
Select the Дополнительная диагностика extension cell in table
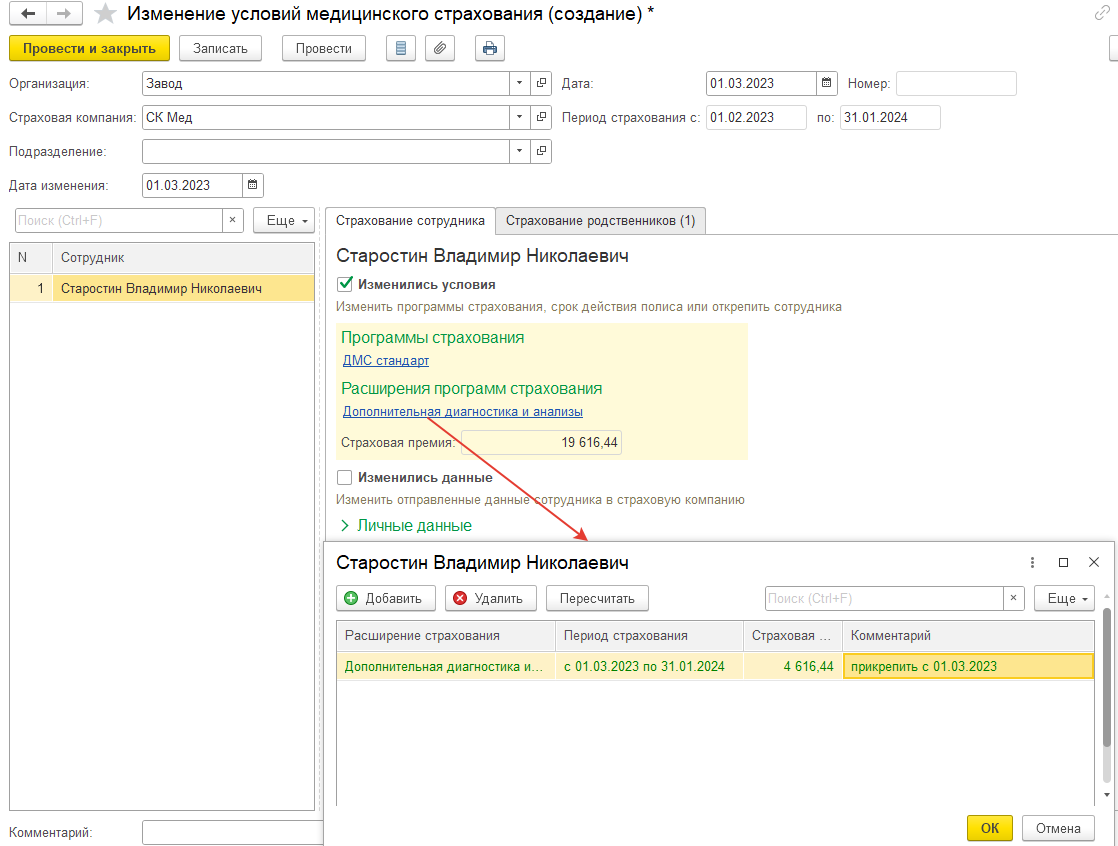[x=446, y=666]
